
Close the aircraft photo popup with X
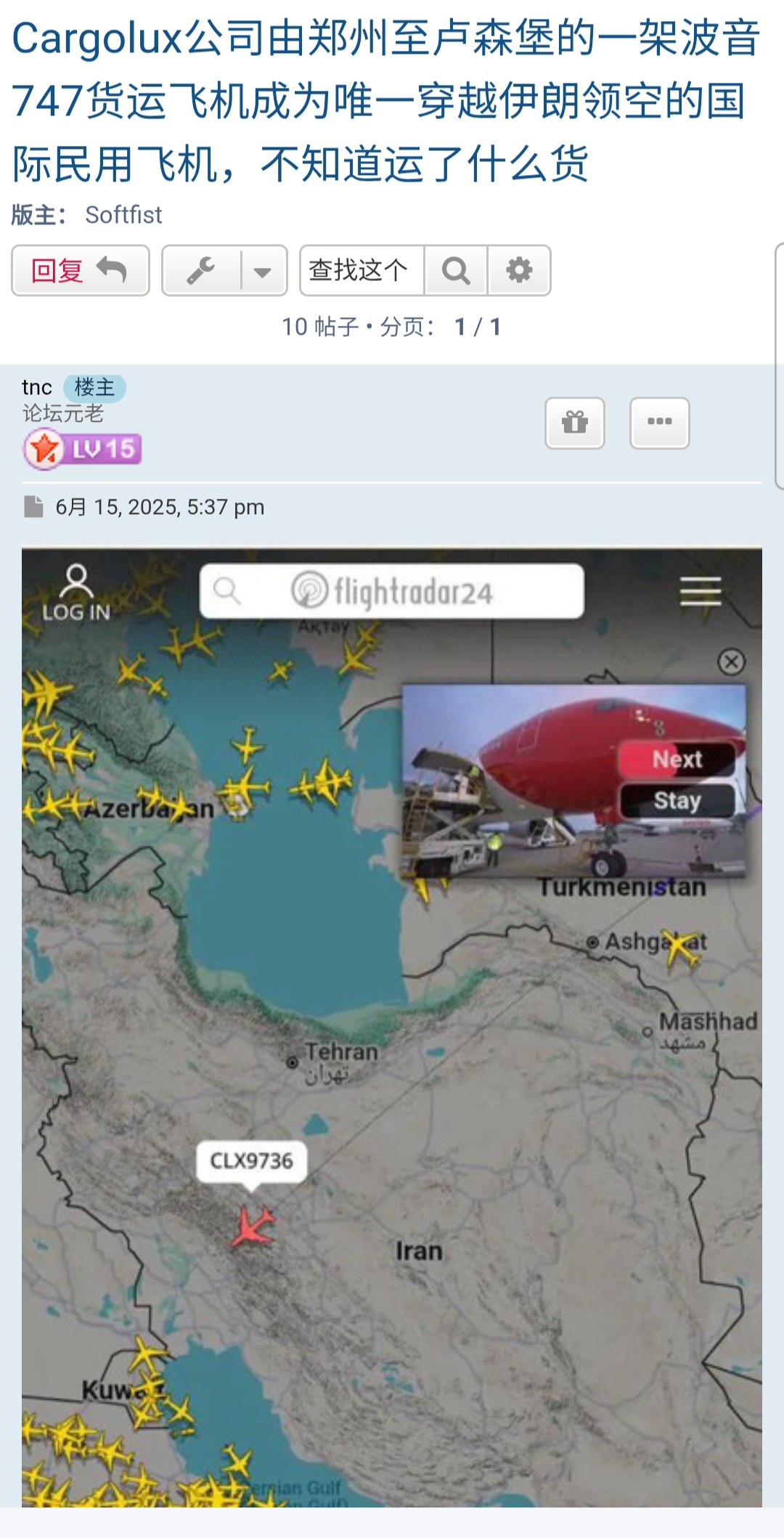click(731, 662)
